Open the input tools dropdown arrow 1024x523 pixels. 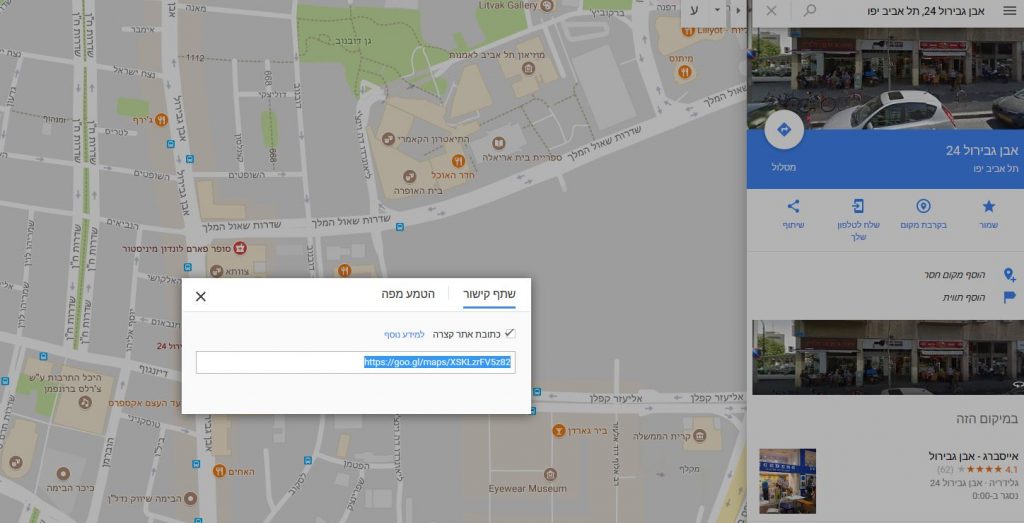pos(718,10)
